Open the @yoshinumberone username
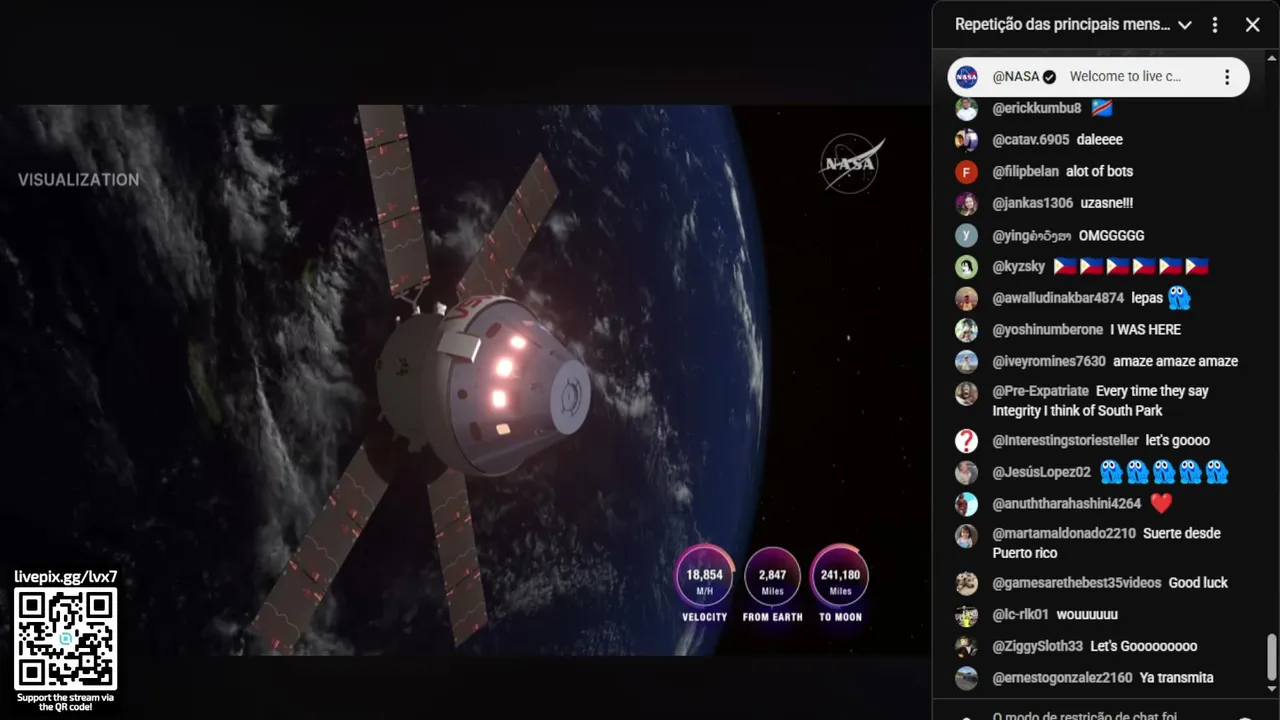Image resolution: width=1280 pixels, height=720 pixels. 1048,330
